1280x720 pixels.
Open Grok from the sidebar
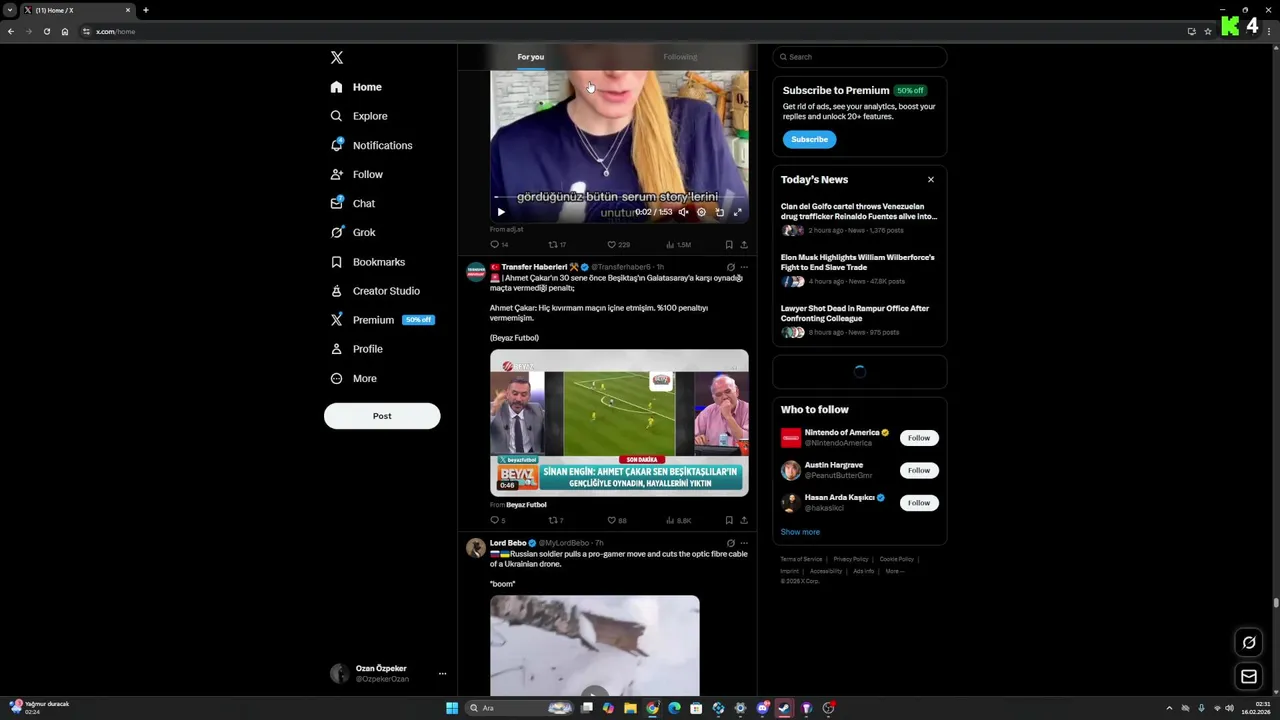coord(353,232)
